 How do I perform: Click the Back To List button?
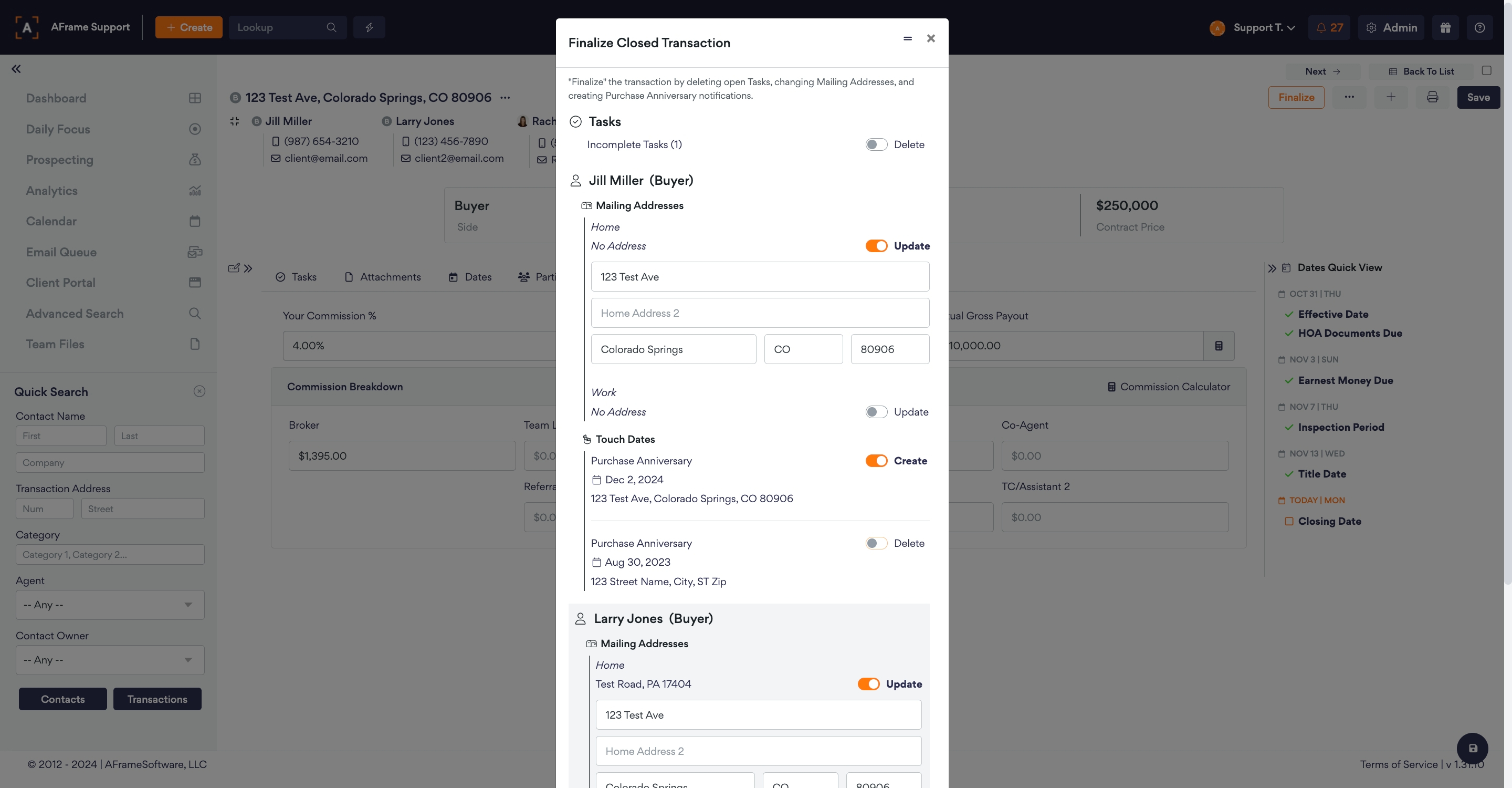tap(1421, 71)
